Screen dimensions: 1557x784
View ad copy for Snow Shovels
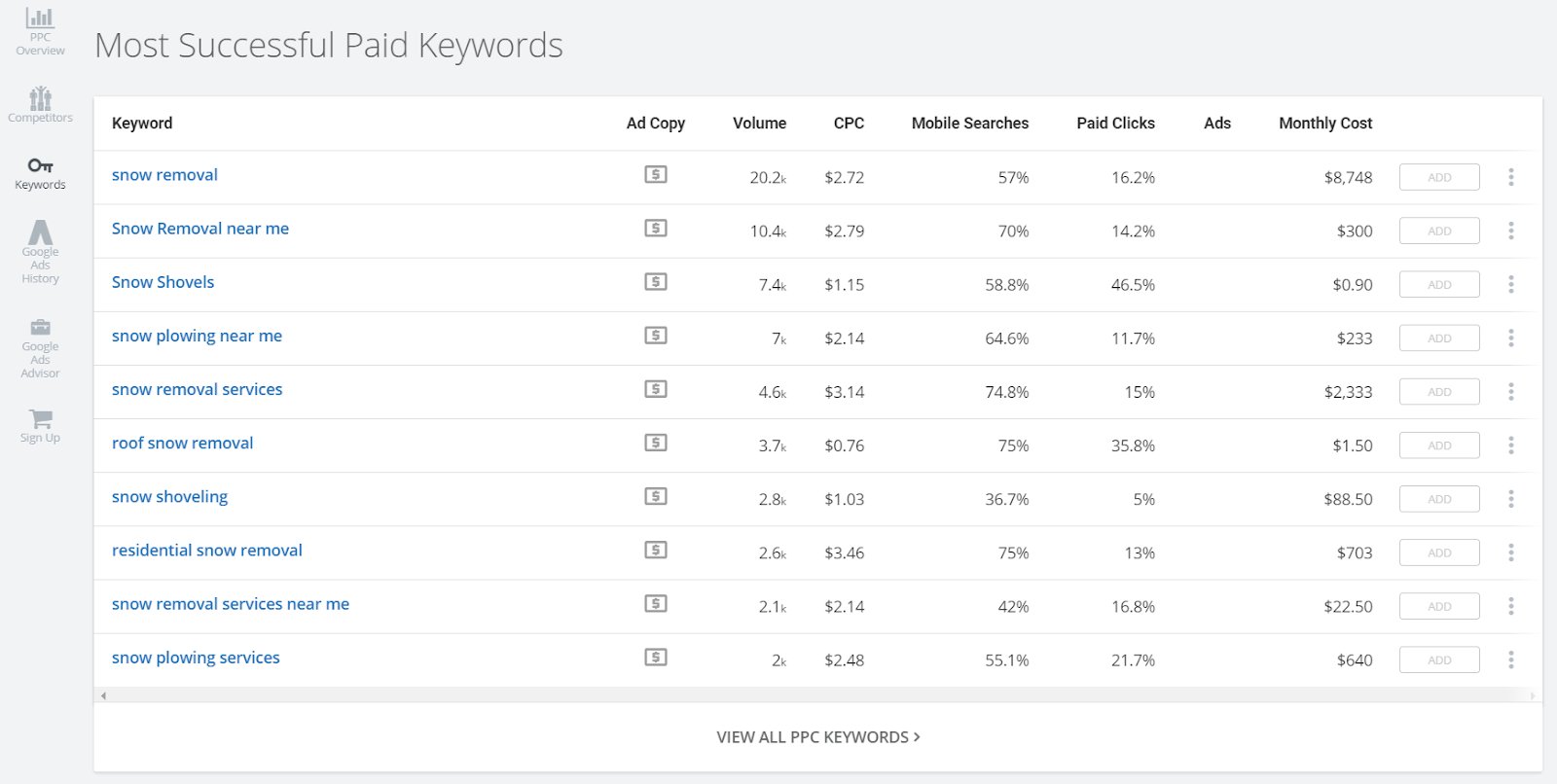[656, 282]
